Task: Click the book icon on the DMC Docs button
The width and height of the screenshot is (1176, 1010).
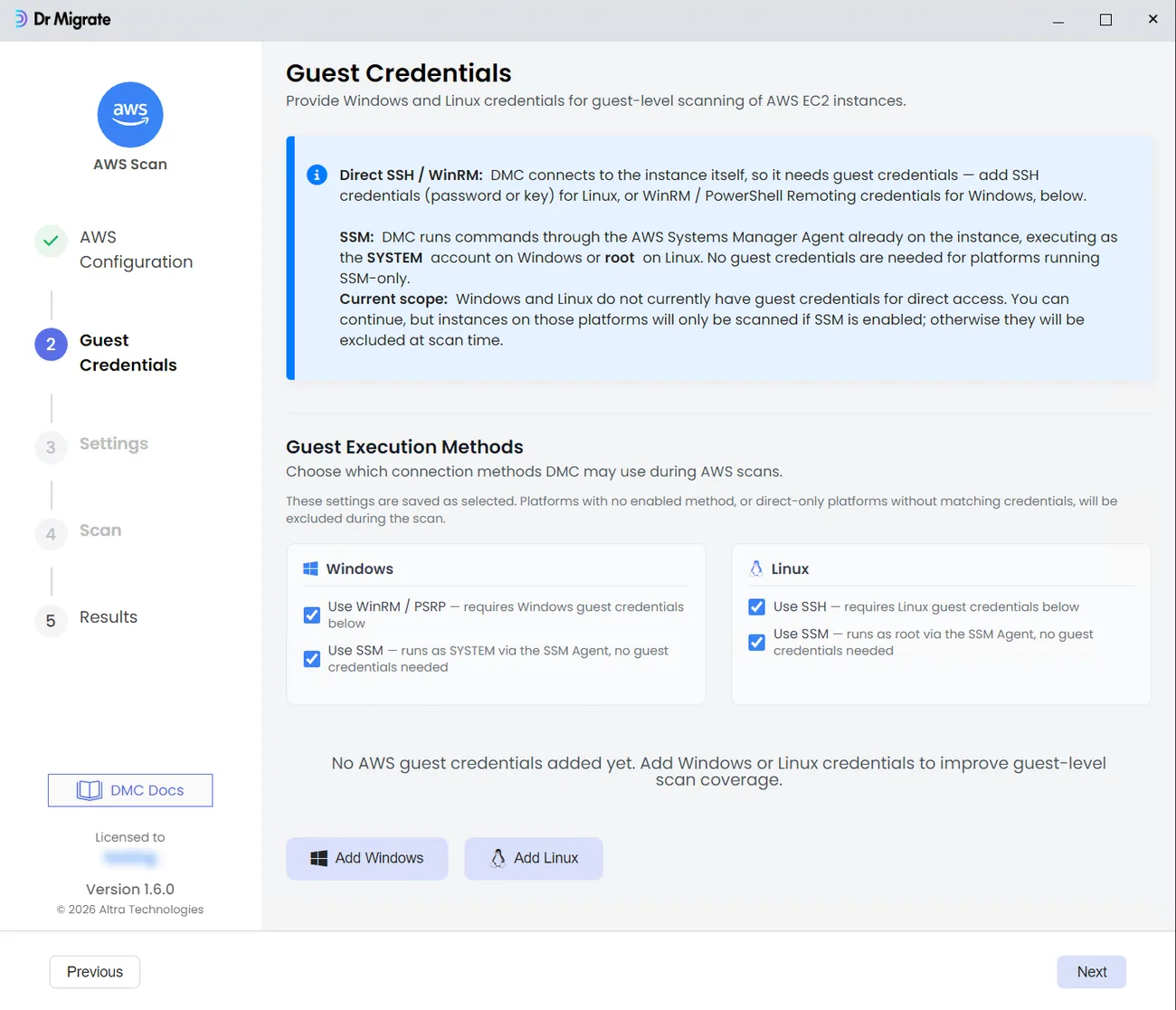Action: 90,790
